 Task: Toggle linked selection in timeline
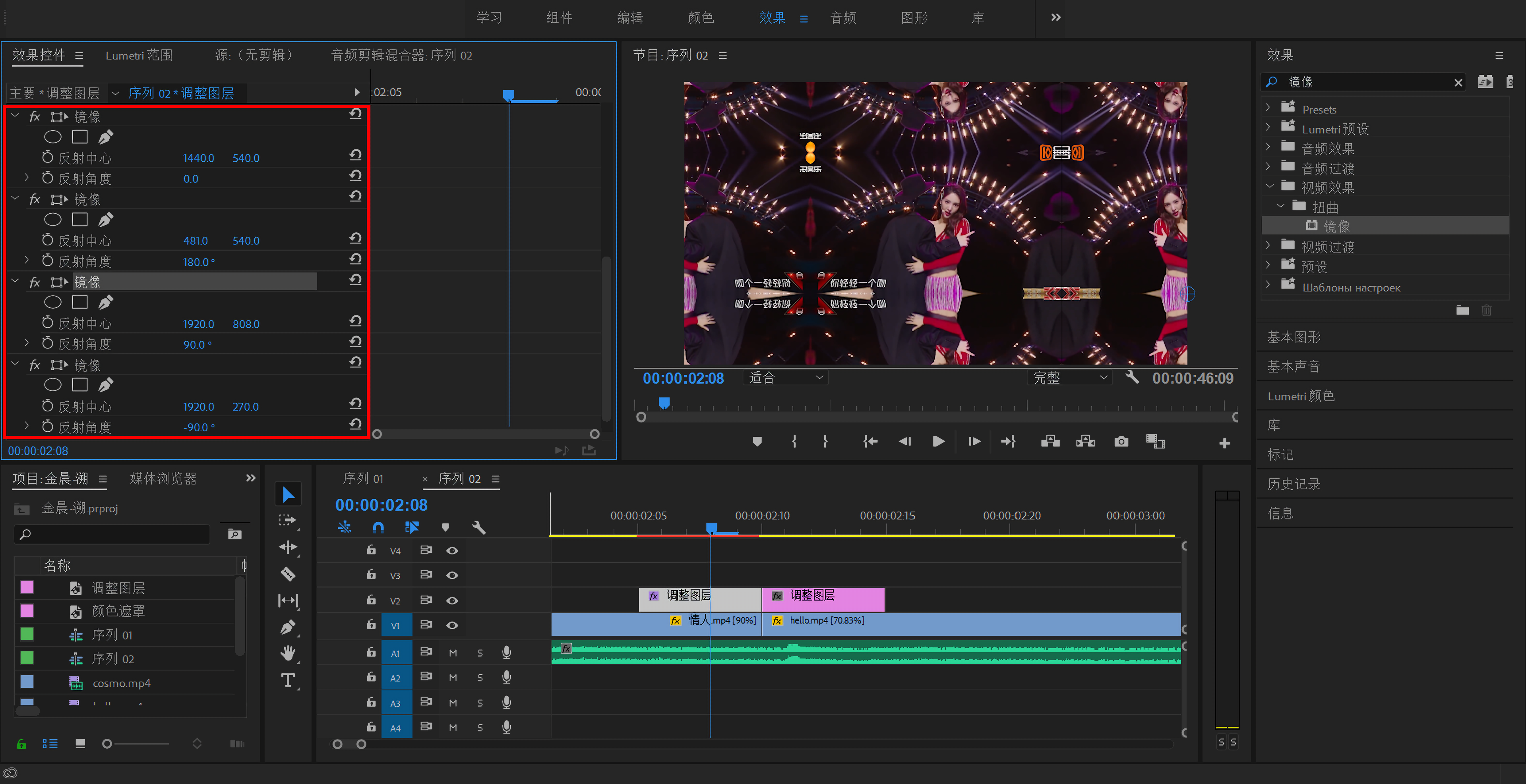[412, 527]
